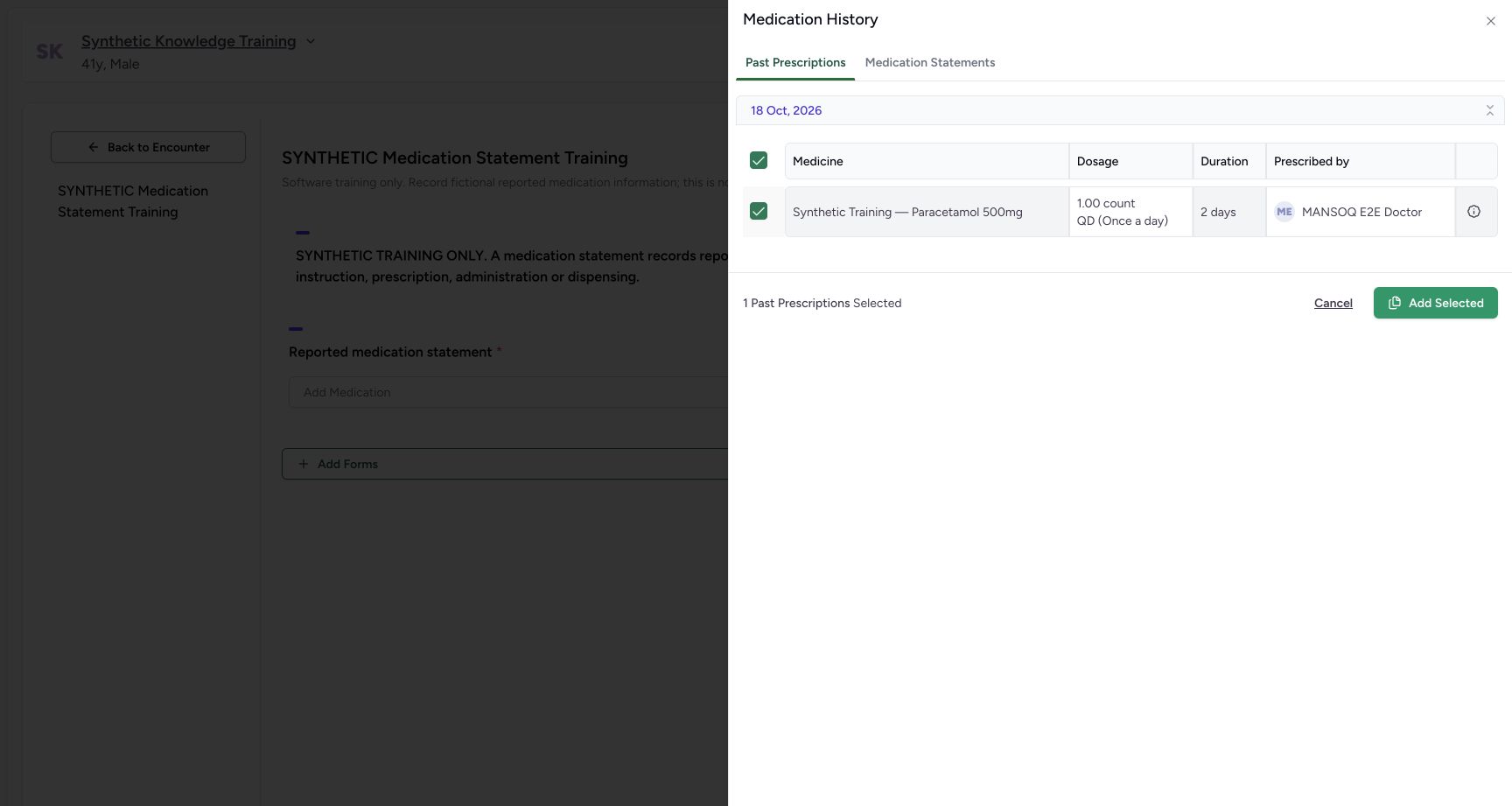
Task: Expand the patient name dropdown chevron
Action: 310,41
